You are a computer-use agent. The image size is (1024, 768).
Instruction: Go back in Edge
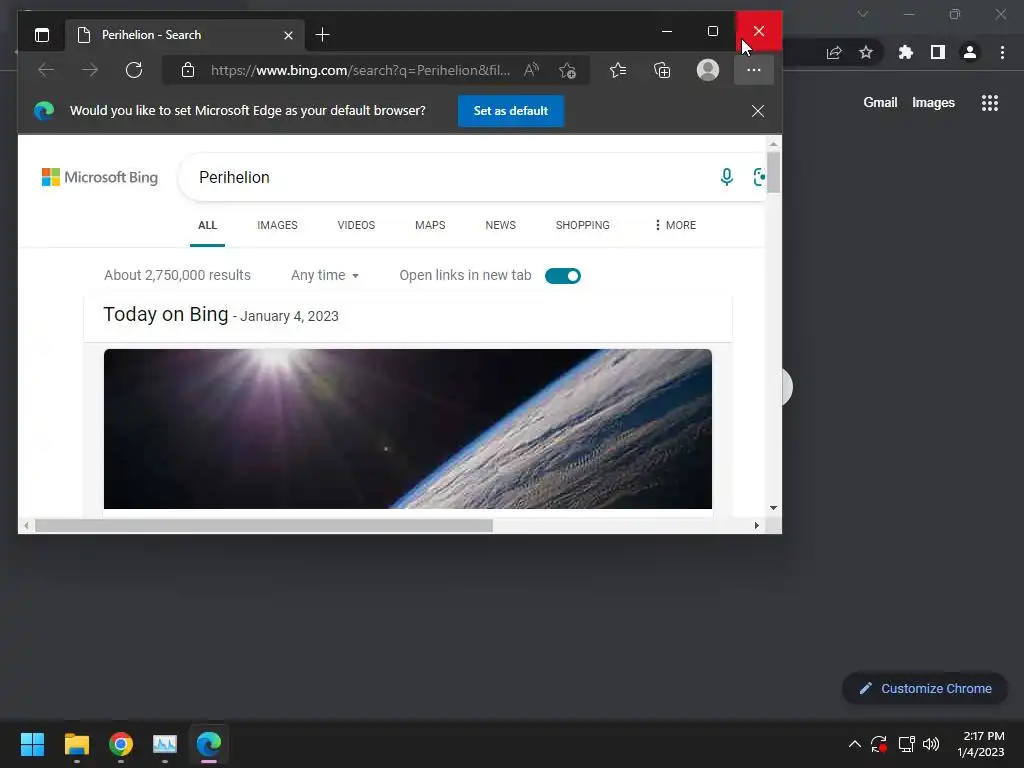46,70
